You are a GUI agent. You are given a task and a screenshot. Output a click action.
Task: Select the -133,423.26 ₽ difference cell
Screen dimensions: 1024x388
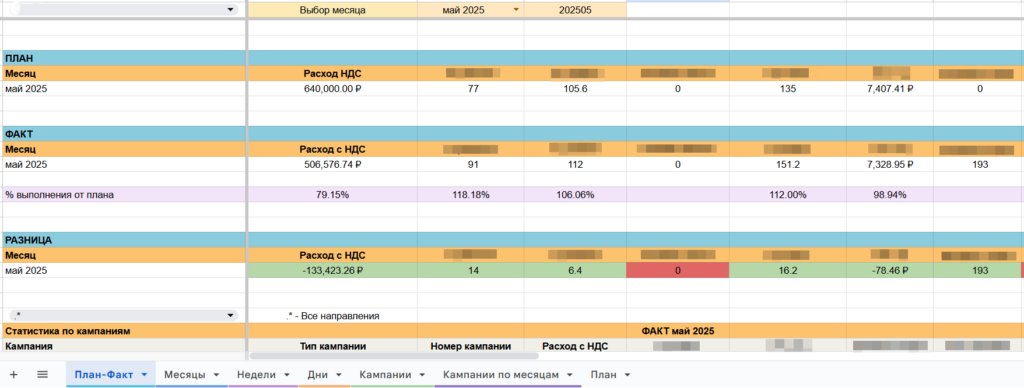[332, 270]
